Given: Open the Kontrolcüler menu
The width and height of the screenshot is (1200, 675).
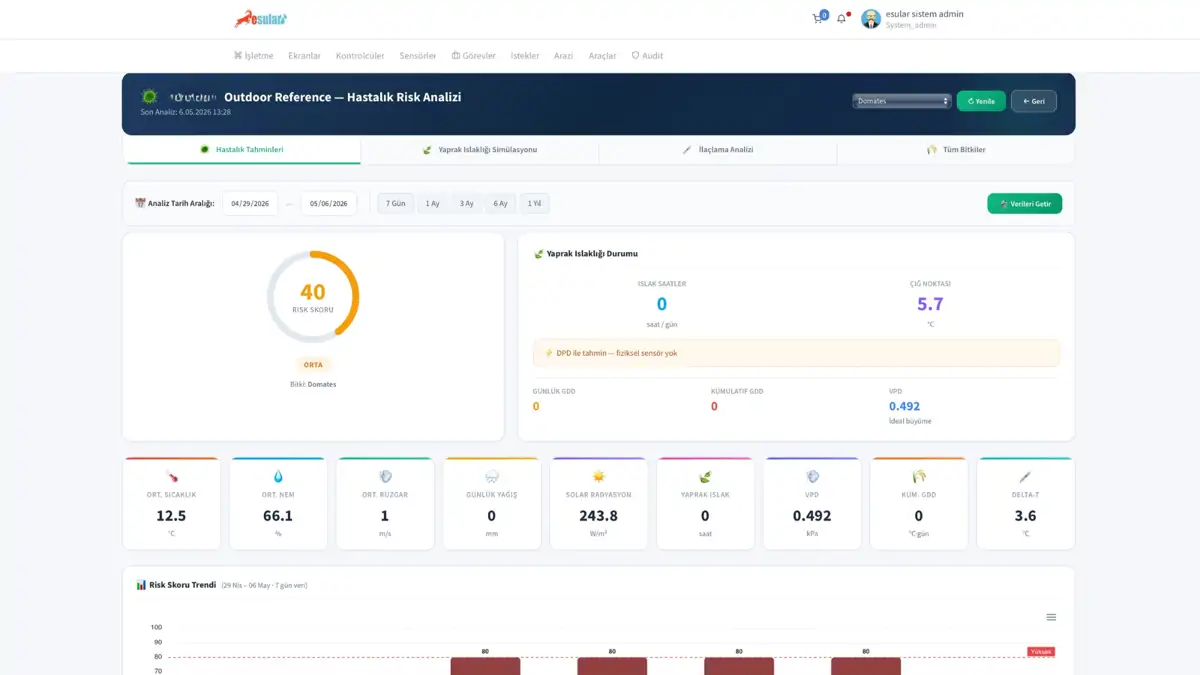Looking at the screenshot, I should coord(360,56).
